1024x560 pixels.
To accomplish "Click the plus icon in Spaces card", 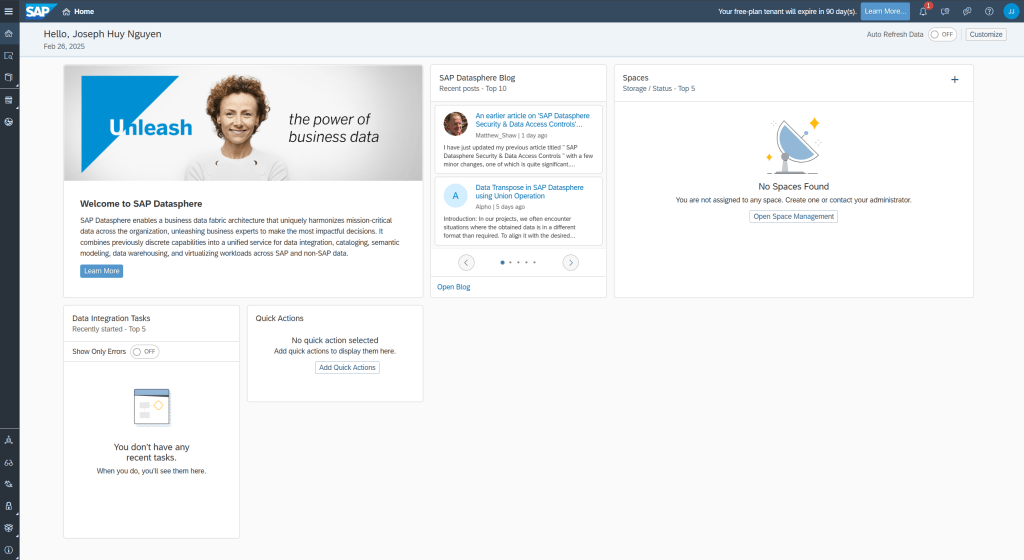I will (954, 79).
